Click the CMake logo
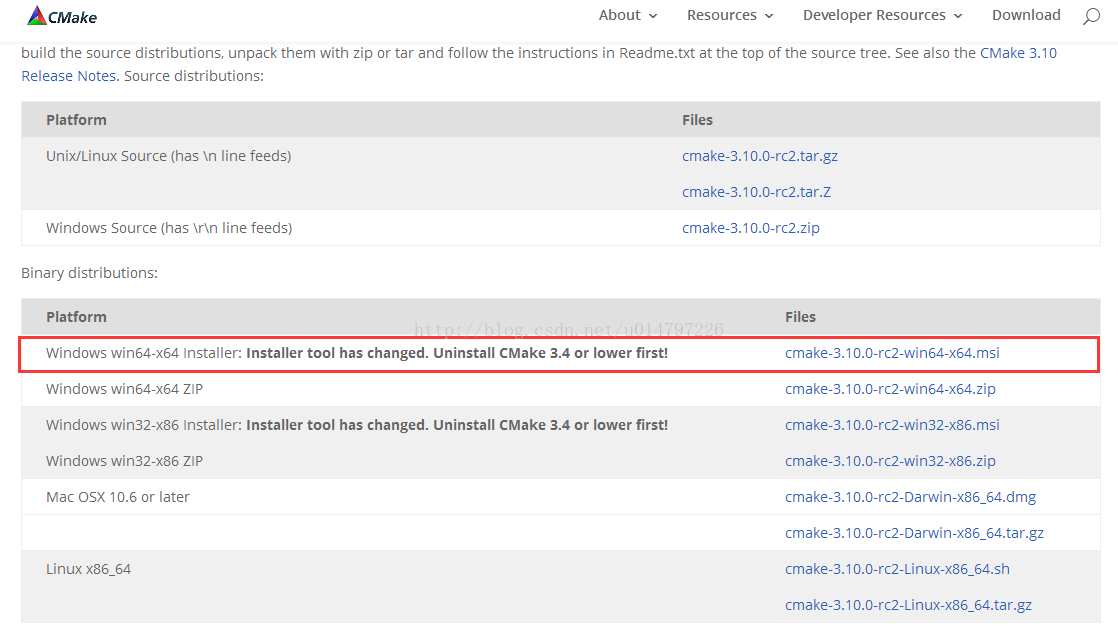 coord(62,16)
